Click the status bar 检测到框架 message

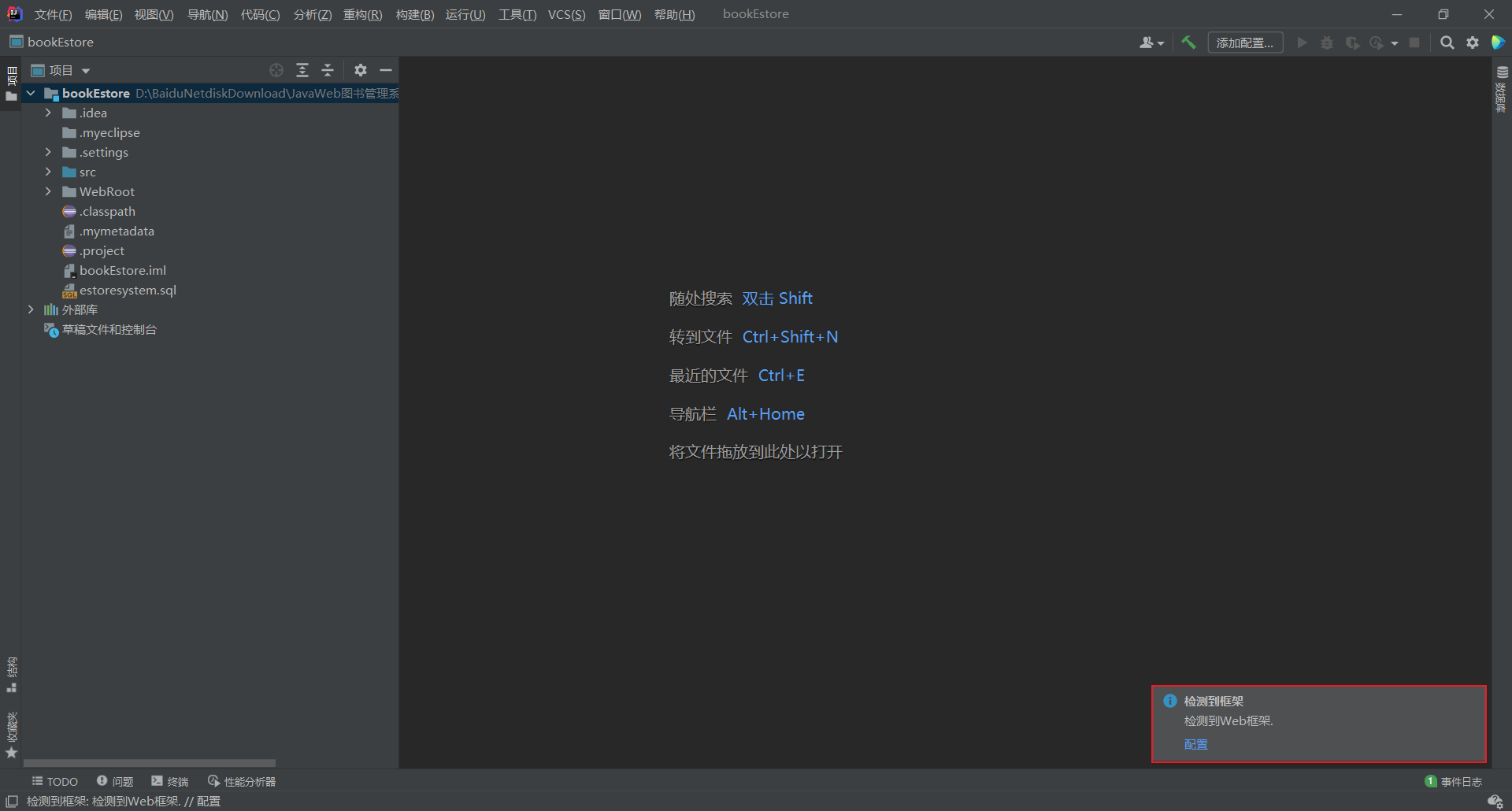[x=124, y=801]
